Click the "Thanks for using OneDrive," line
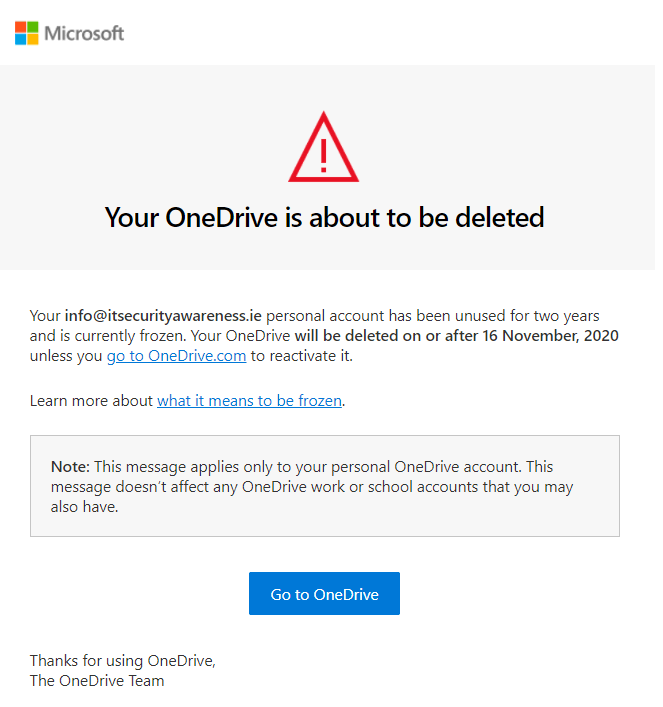The height and width of the screenshot is (707, 663). [123, 661]
